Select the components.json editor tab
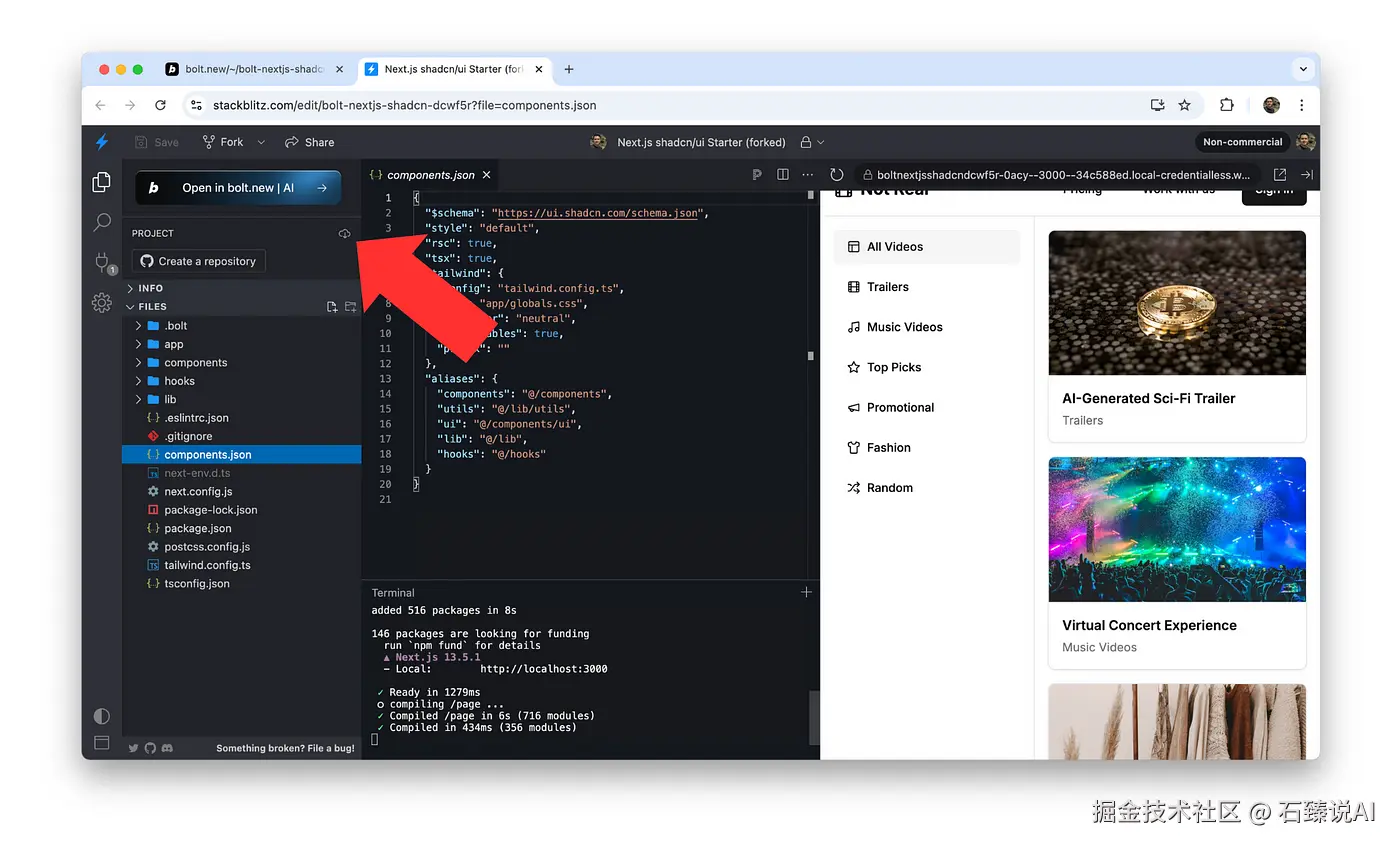The height and width of the screenshot is (849, 1400). coord(430,174)
